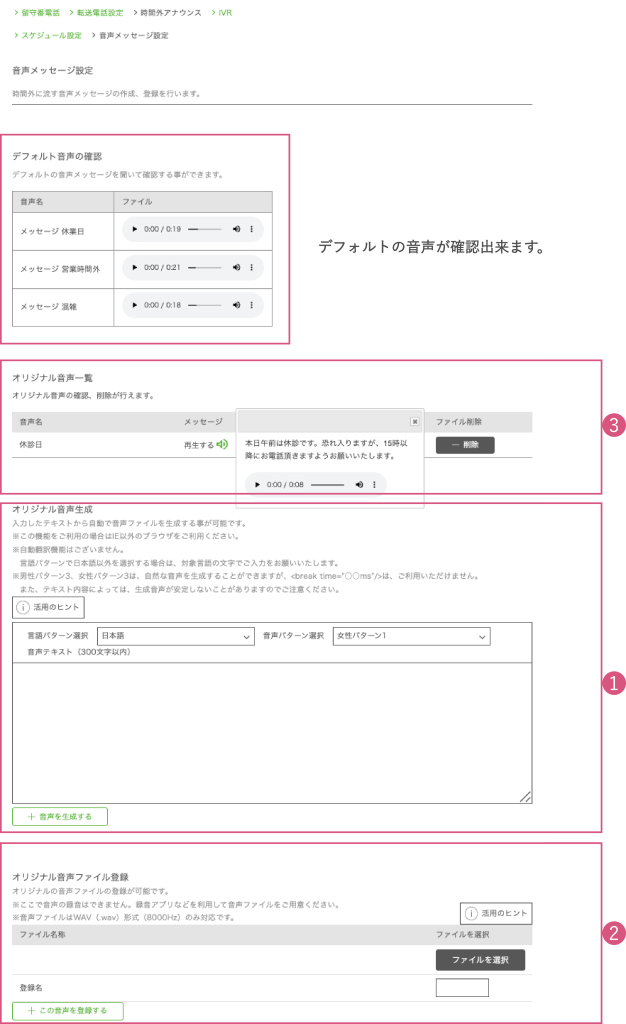Seek in the メッセージ 休業日 audio progress bar
Image resolution: width=626 pixels, height=1024 pixels.
pyautogui.click(x=205, y=229)
